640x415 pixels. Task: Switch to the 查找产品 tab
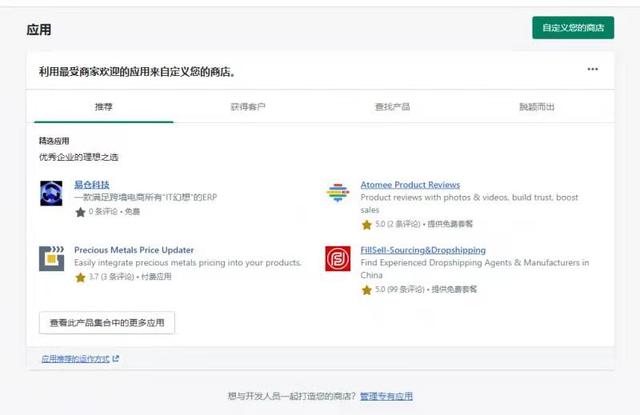pyautogui.click(x=392, y=107)
